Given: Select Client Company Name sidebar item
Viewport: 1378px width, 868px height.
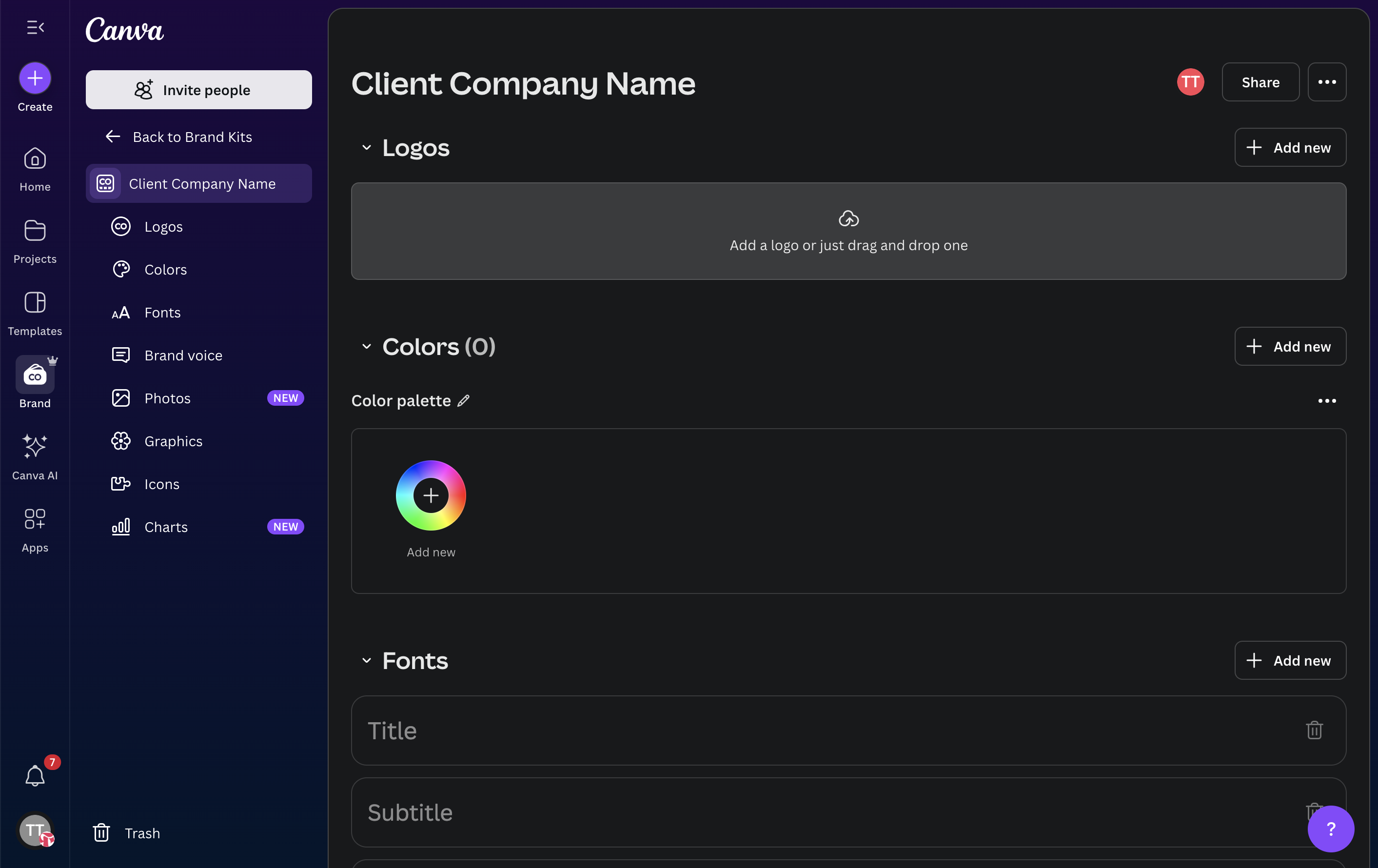Looking at the screenshot, I should 198,184.
